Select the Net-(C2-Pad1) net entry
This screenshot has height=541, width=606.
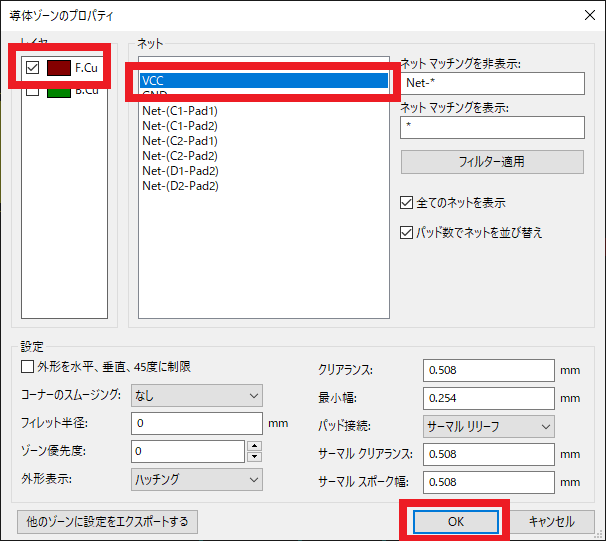click(180, 140)
